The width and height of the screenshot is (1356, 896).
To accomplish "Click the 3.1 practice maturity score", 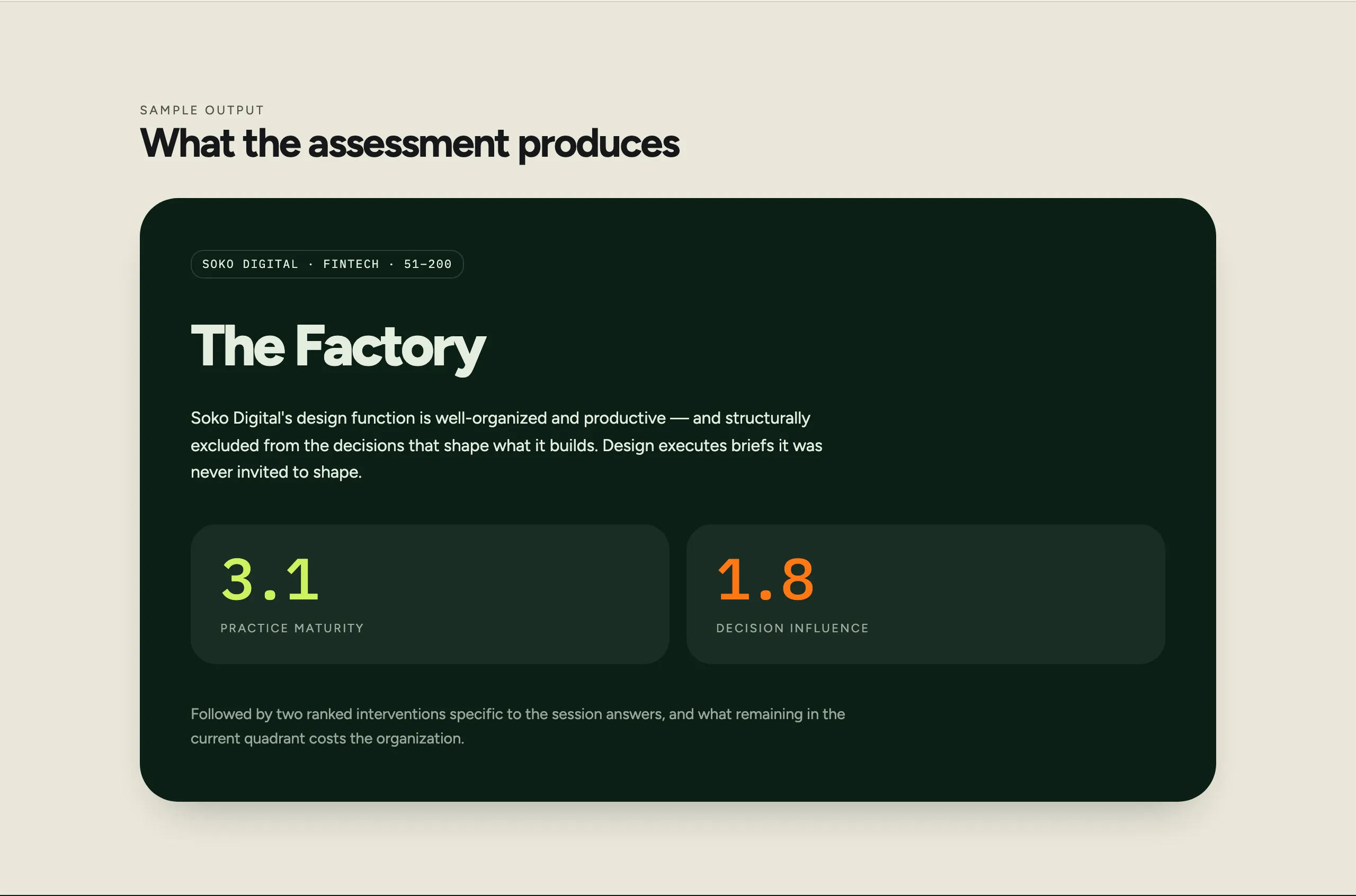I will [270, 580].
